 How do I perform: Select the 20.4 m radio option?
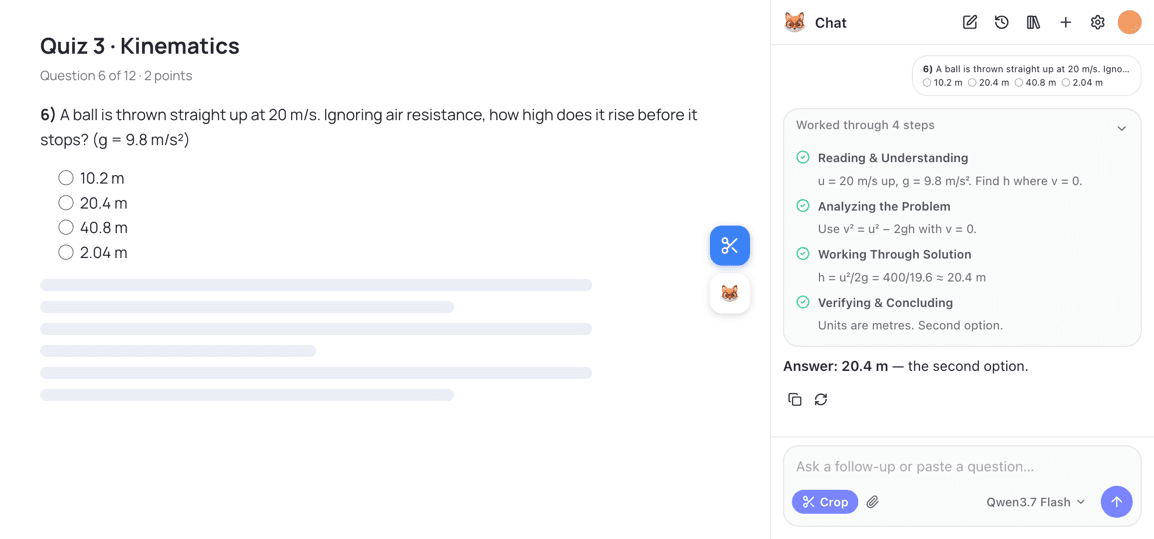[x=66, y=202]
